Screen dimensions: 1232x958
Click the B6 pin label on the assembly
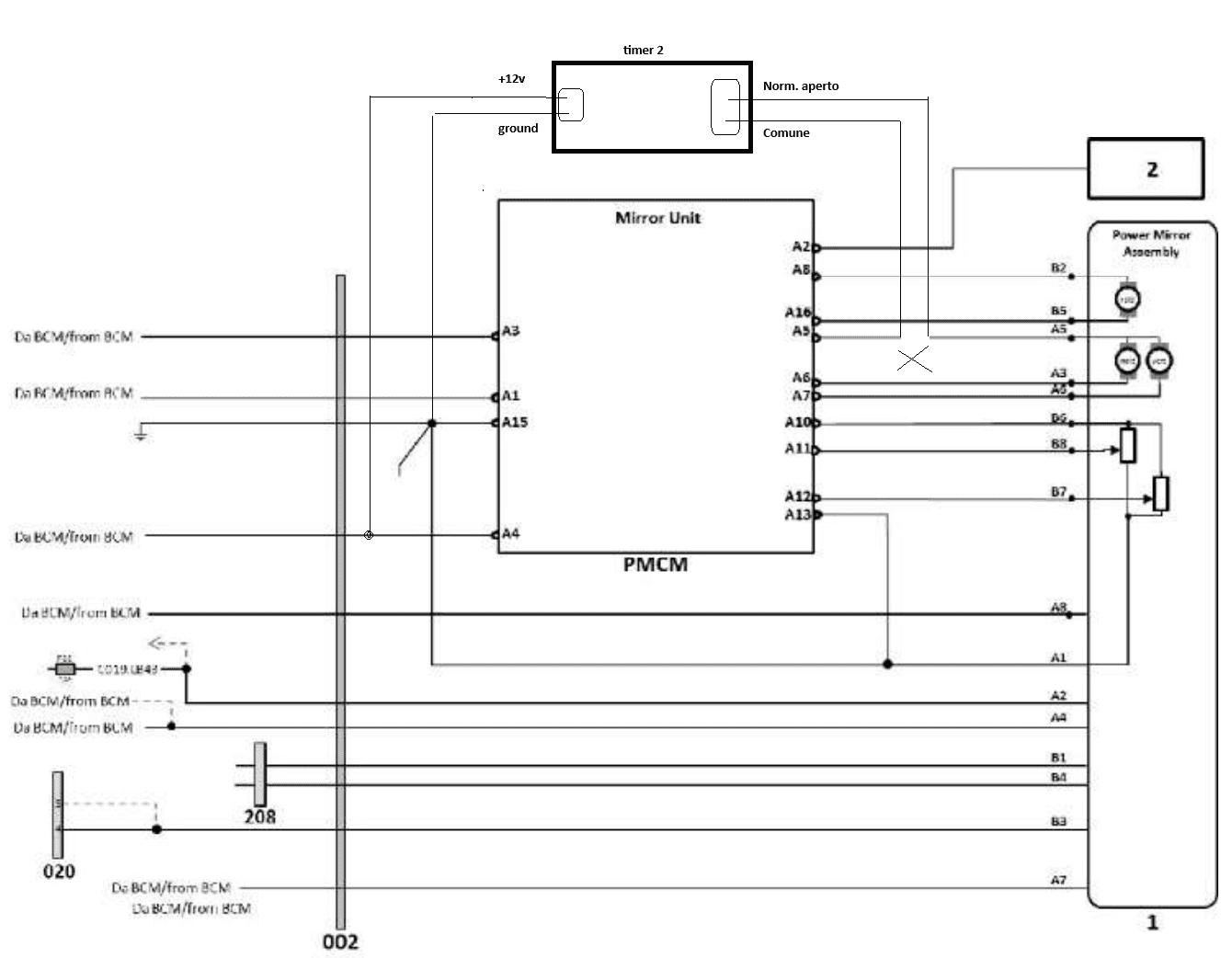pos(1058,417)
